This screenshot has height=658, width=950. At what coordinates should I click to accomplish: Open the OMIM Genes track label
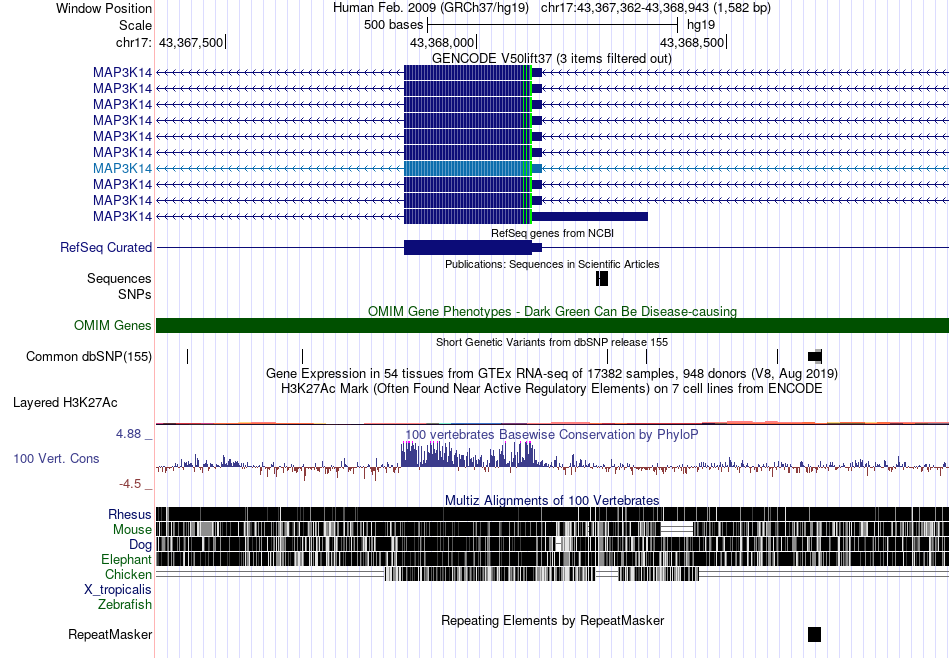tap(113, 325)
